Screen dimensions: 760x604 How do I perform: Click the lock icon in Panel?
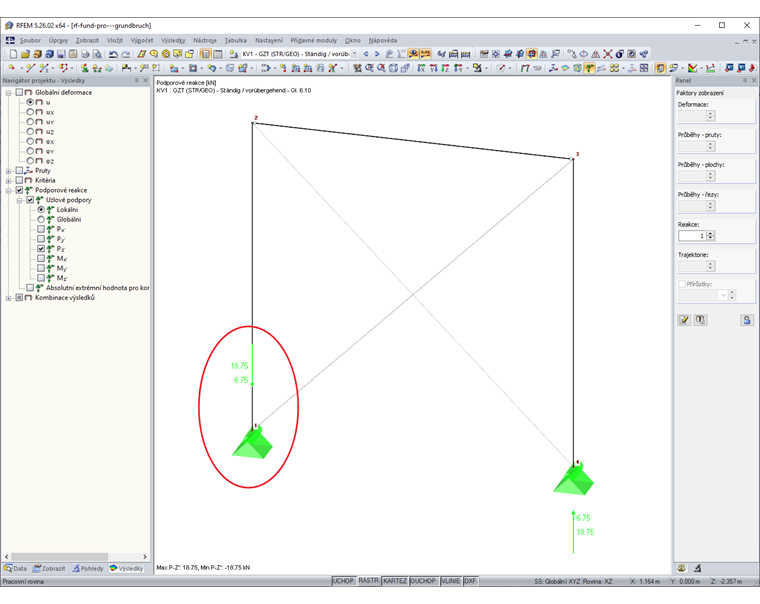747,319
